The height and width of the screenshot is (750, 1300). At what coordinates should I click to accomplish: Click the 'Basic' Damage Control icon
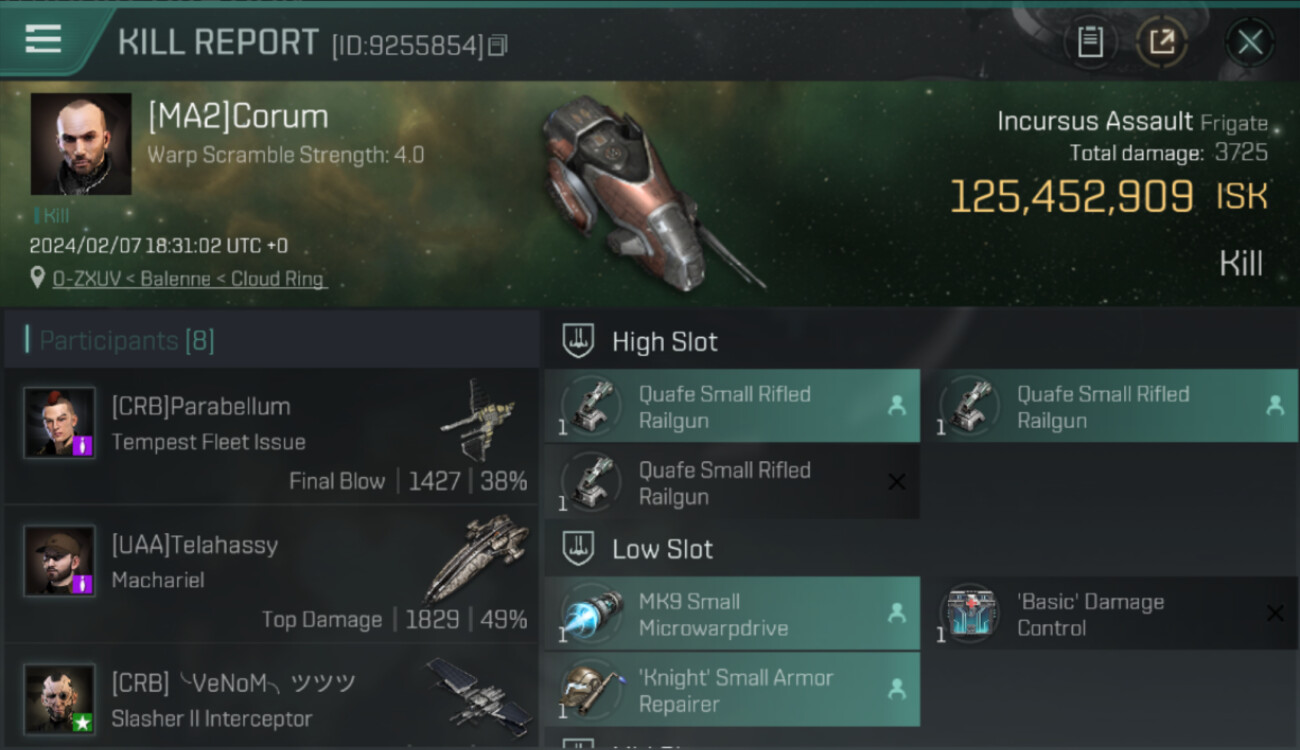point(970,613)
